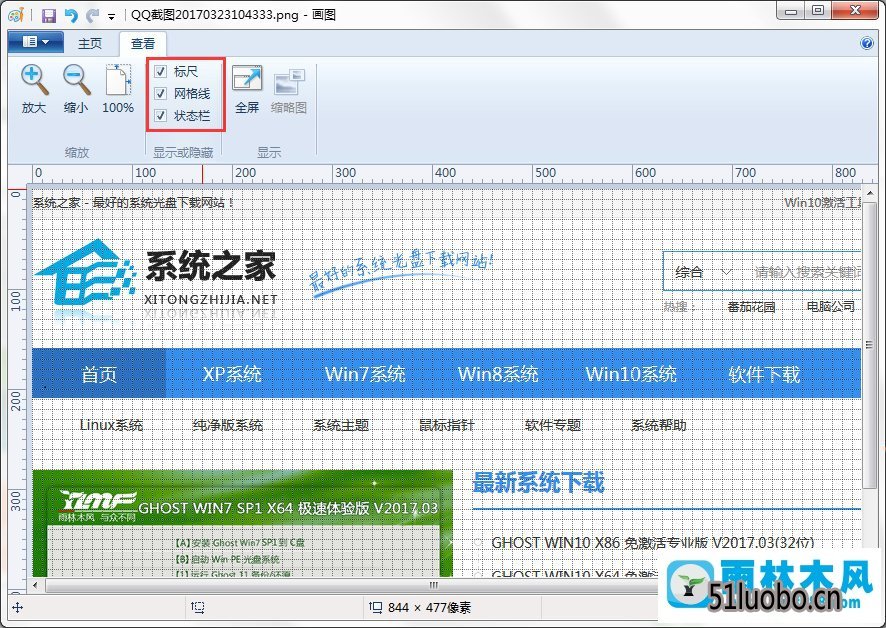Click 鼠标指针 text in the canvas

point(447,425)
